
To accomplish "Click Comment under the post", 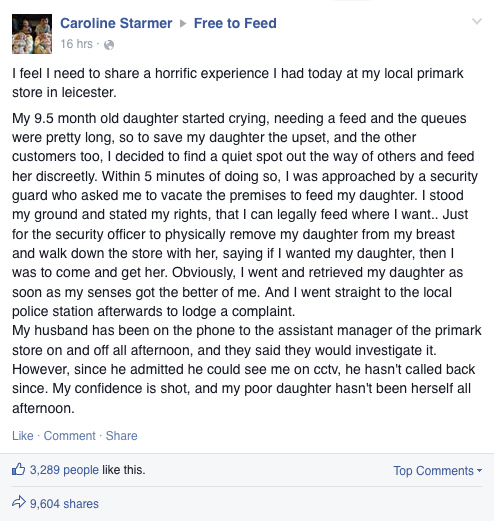I will click(x=70, y=436).
